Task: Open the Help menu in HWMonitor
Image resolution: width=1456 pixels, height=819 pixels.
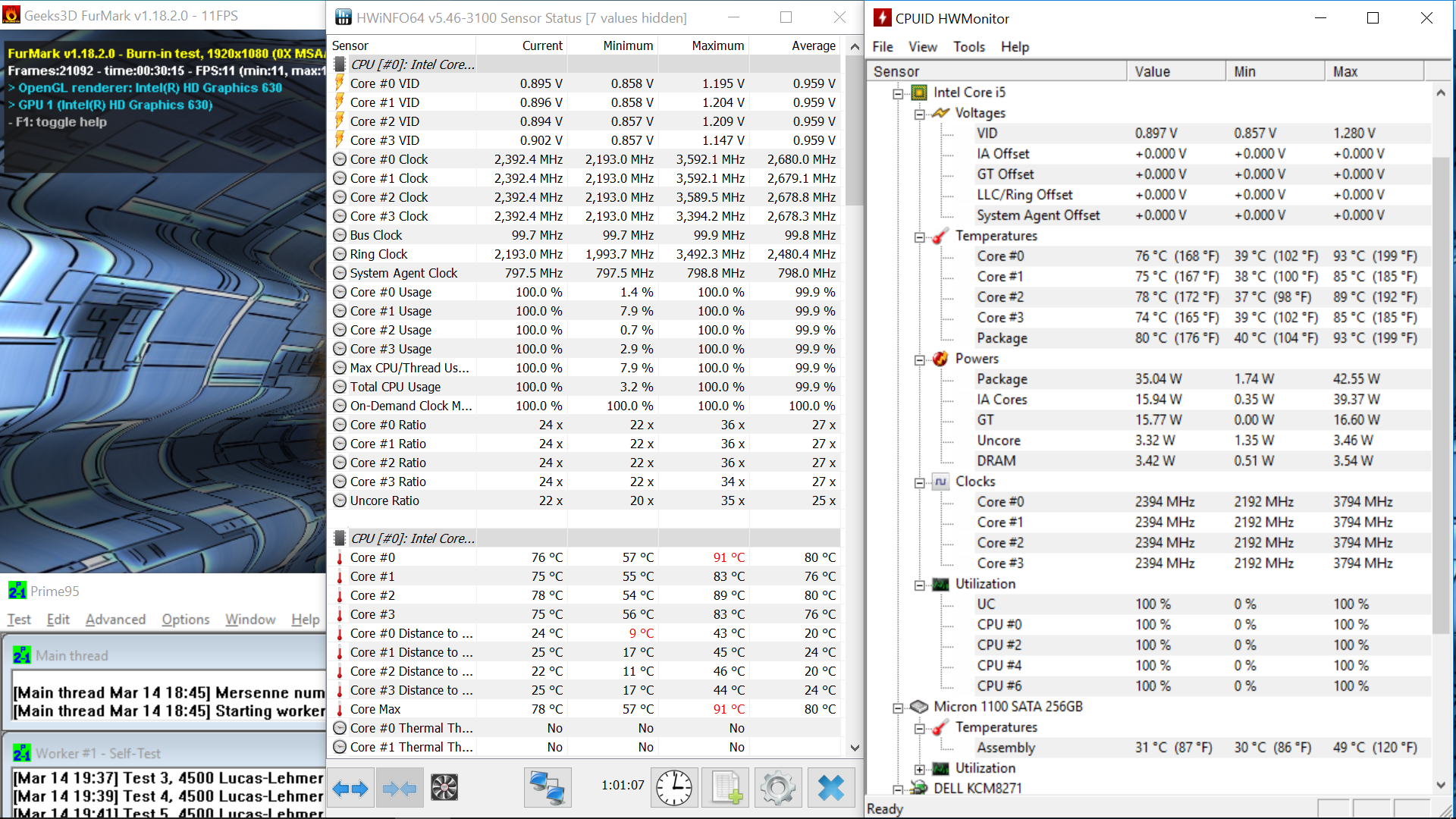Action: [1015, 47]
